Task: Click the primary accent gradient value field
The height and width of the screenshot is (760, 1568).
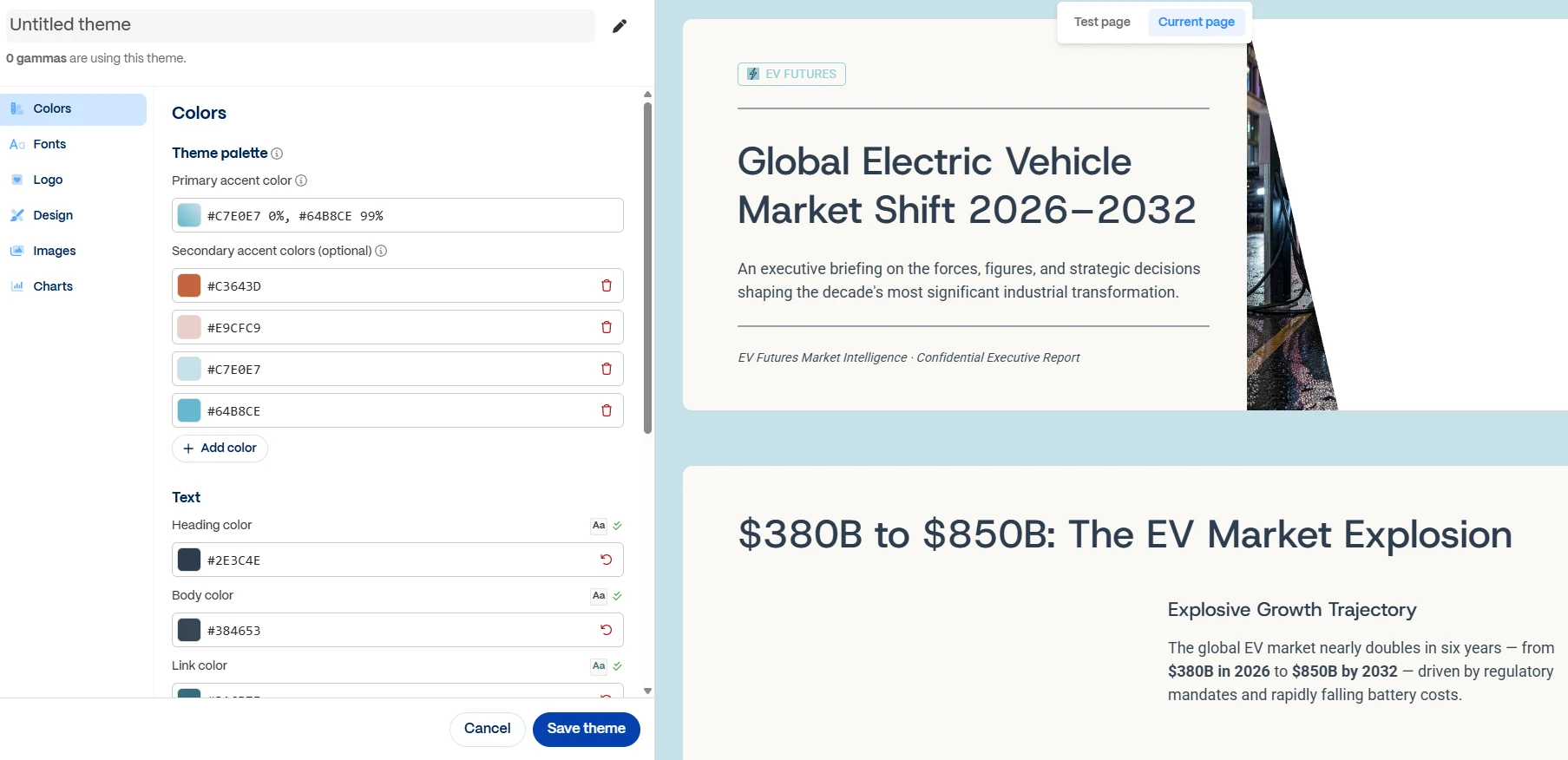Action: click(x=397, y=215)
